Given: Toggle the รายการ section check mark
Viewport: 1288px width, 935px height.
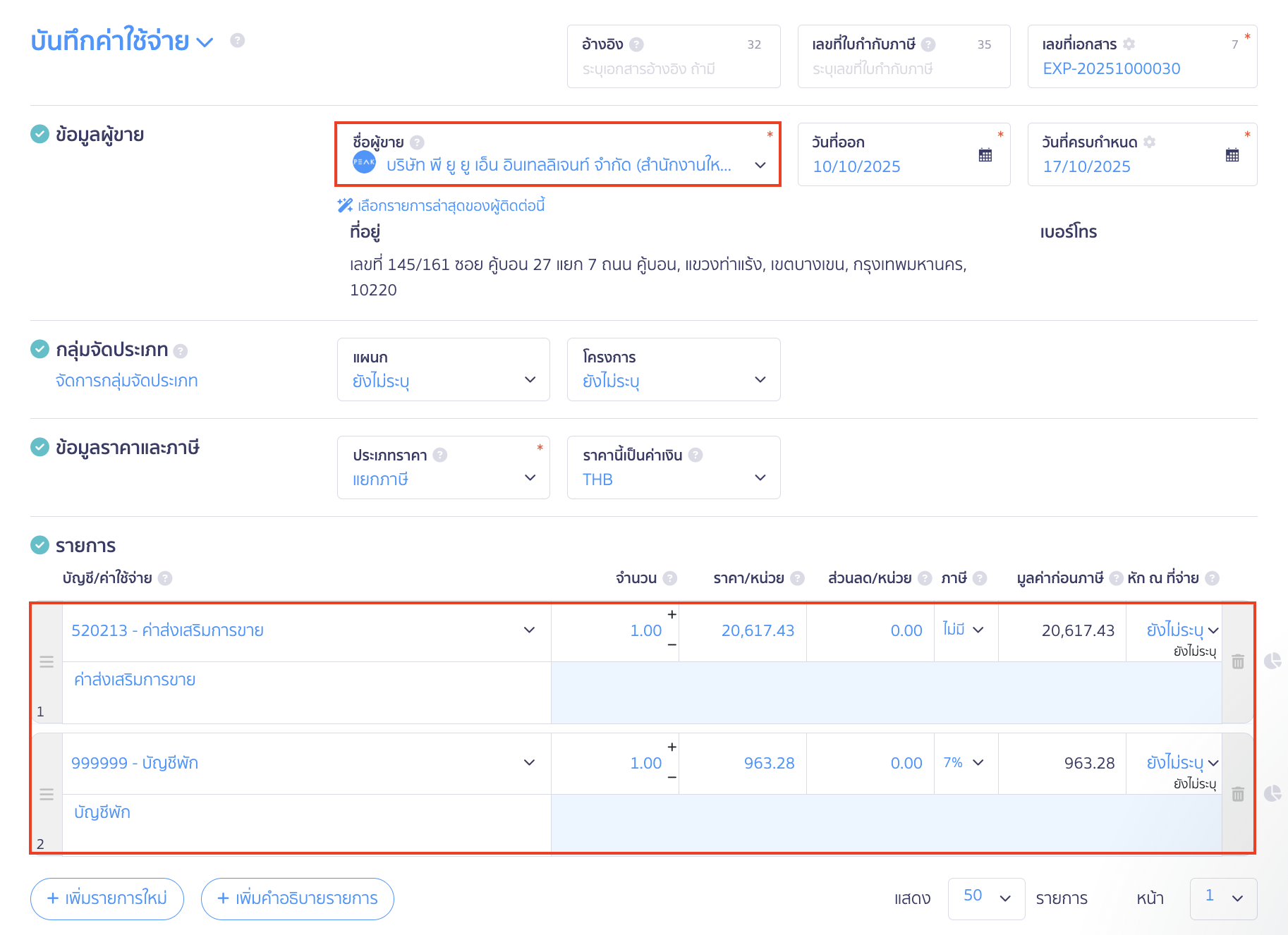Looking at the screenshot, I should pyautogui.click(x=40, y=545).
